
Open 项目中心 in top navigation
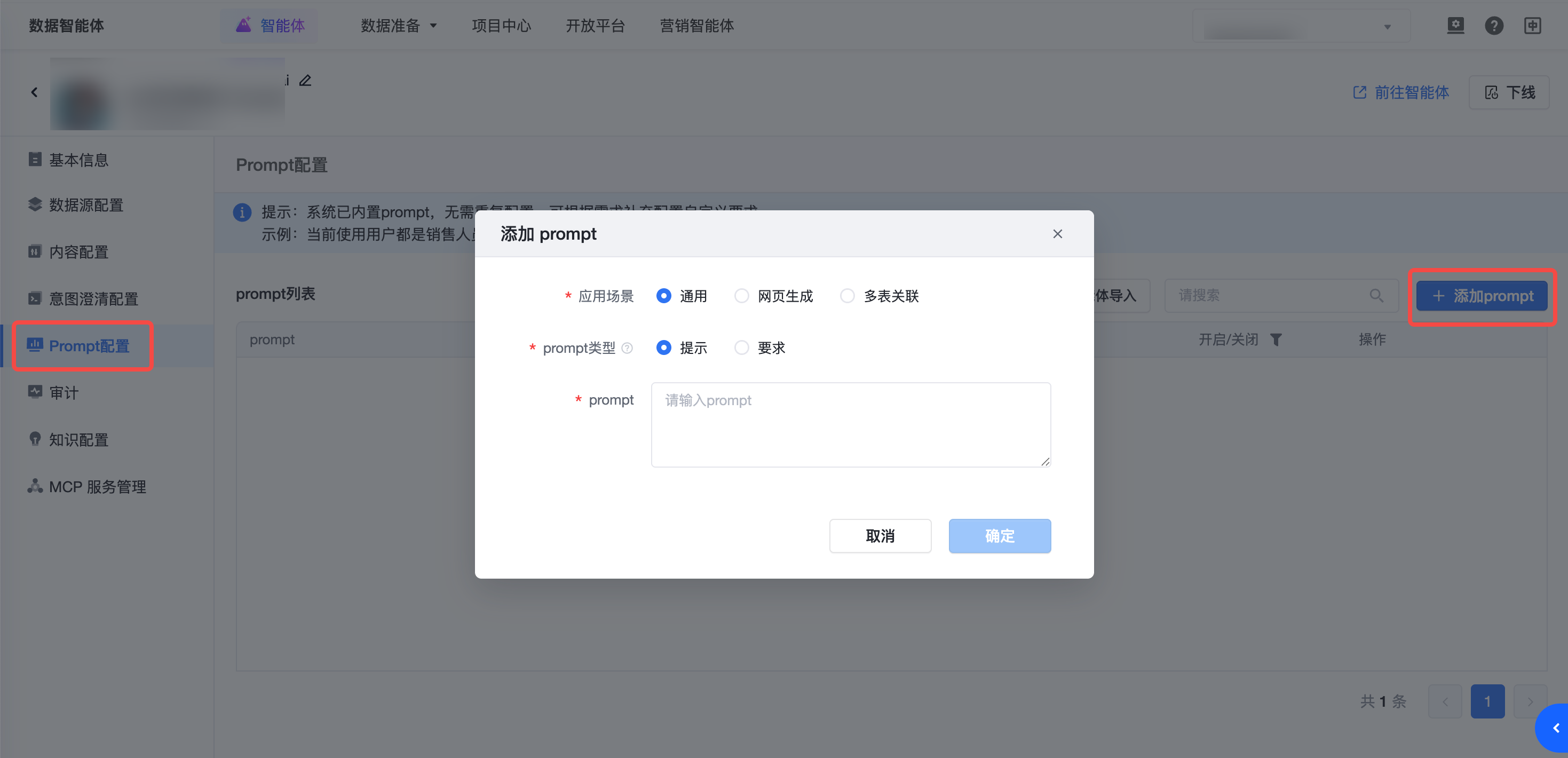pos(501,26)
